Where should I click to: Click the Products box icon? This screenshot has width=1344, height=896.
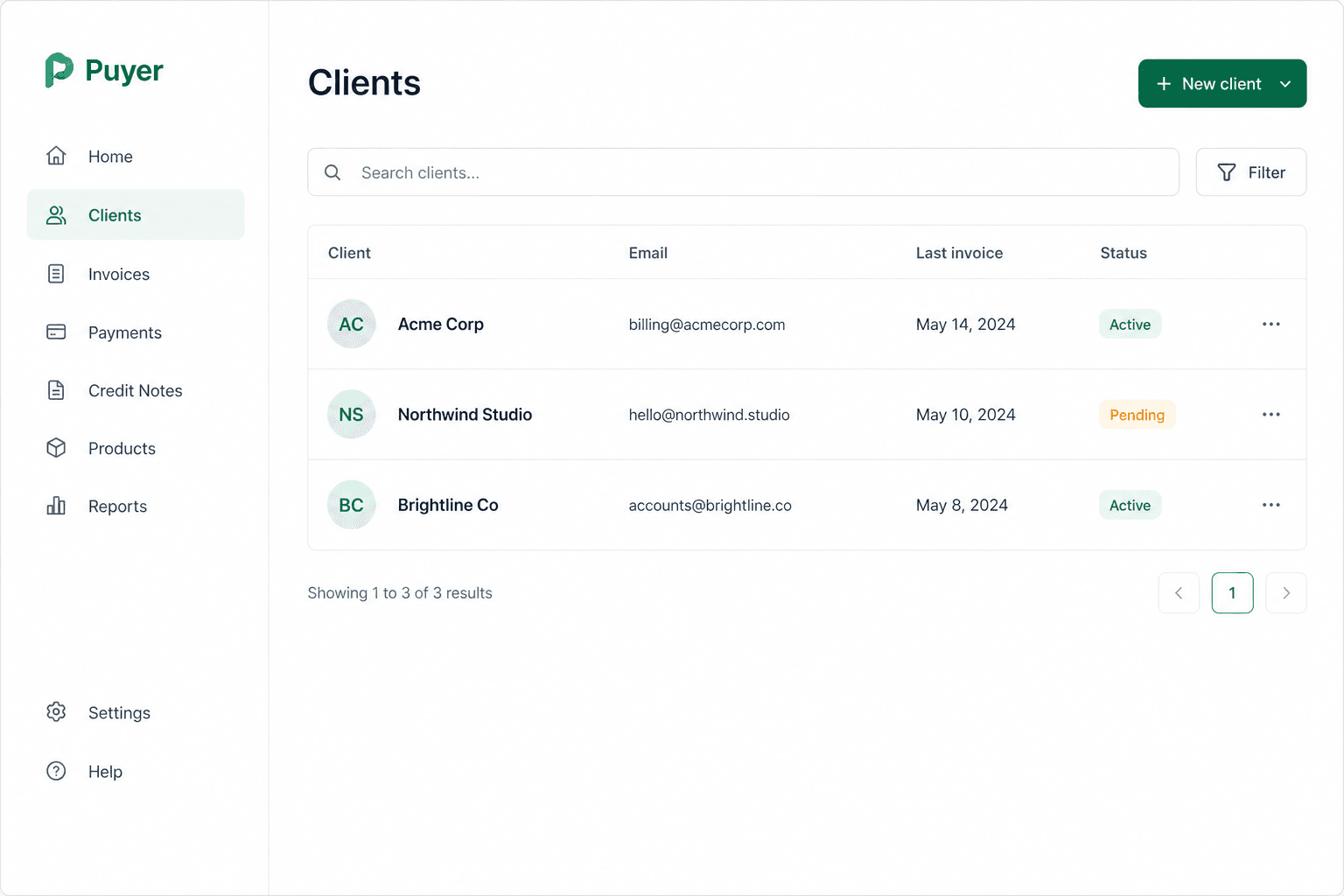point(56,448)
